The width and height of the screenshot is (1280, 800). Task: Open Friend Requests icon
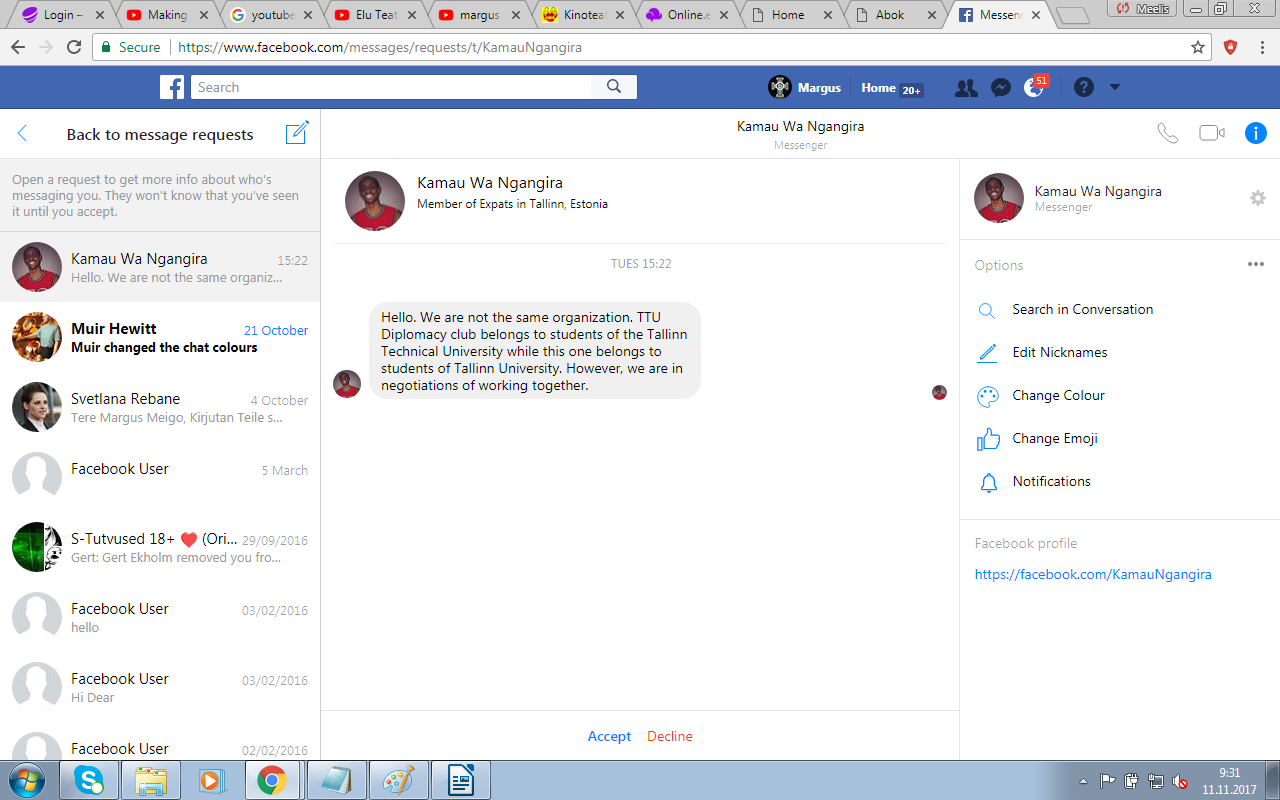(966, 88)
